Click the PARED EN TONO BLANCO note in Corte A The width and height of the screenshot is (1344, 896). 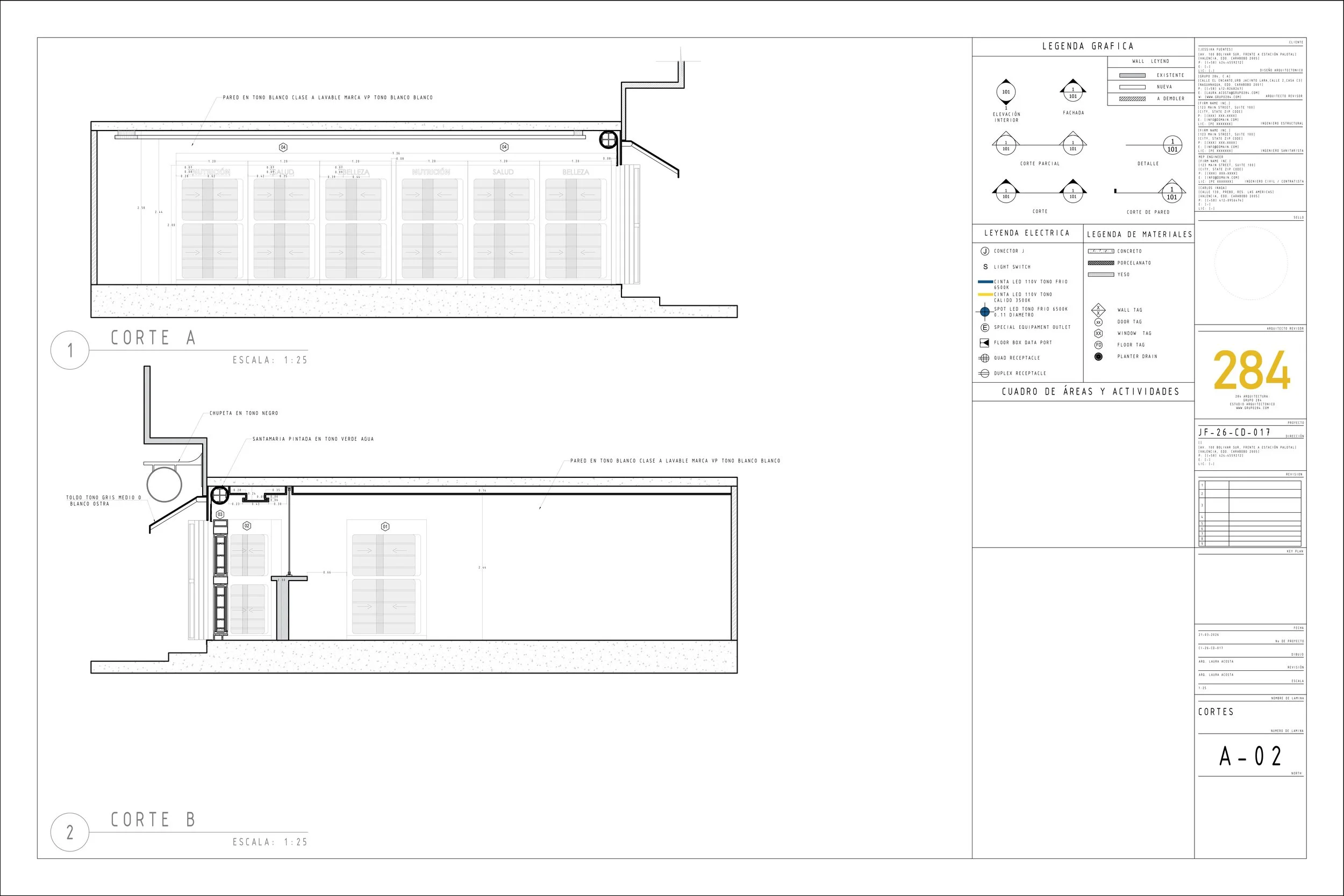coord(327,98)
